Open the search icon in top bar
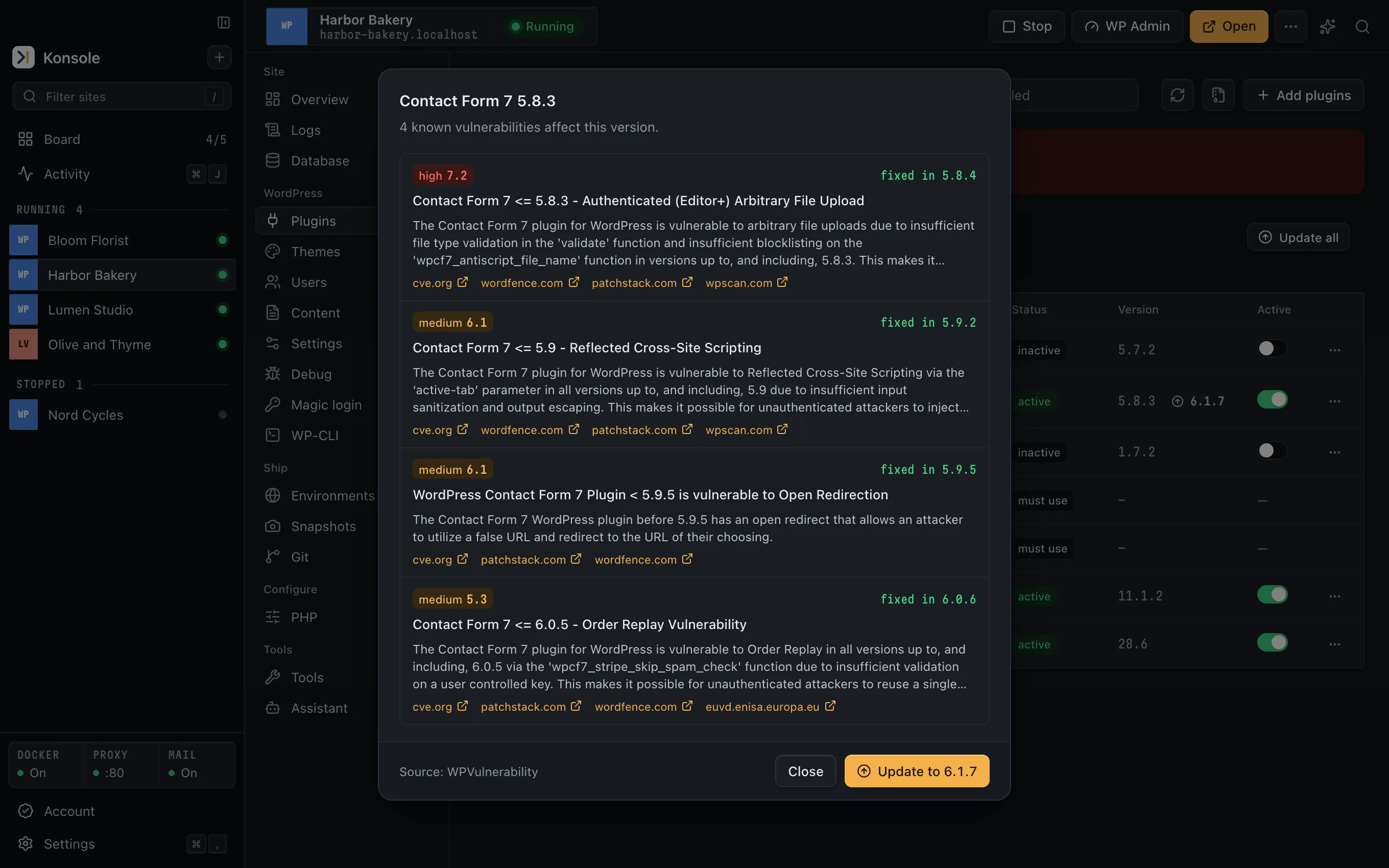This screenshot has width=1389, height=868. (x=1362, y=27)
